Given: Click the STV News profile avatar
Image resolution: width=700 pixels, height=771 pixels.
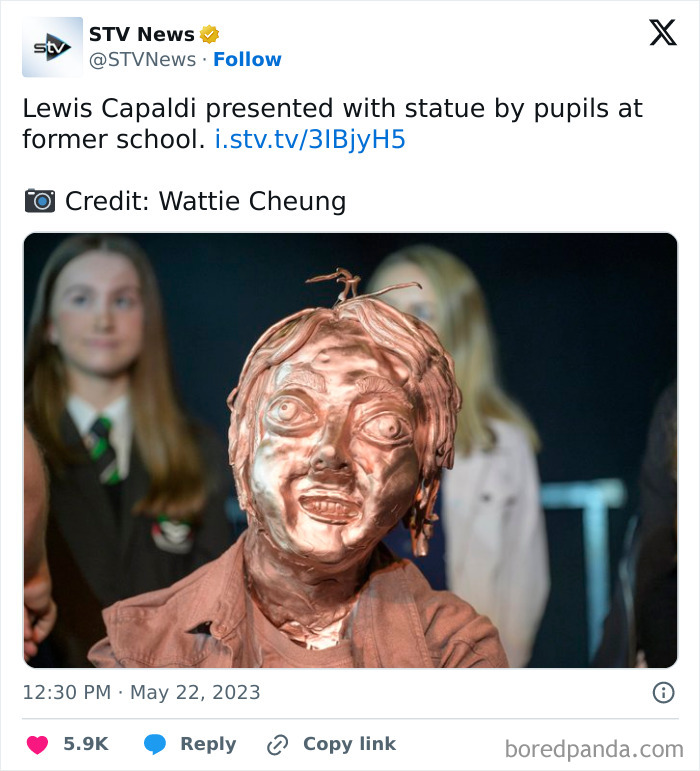Looking at the screenshot, I should (x=52, y=47).
